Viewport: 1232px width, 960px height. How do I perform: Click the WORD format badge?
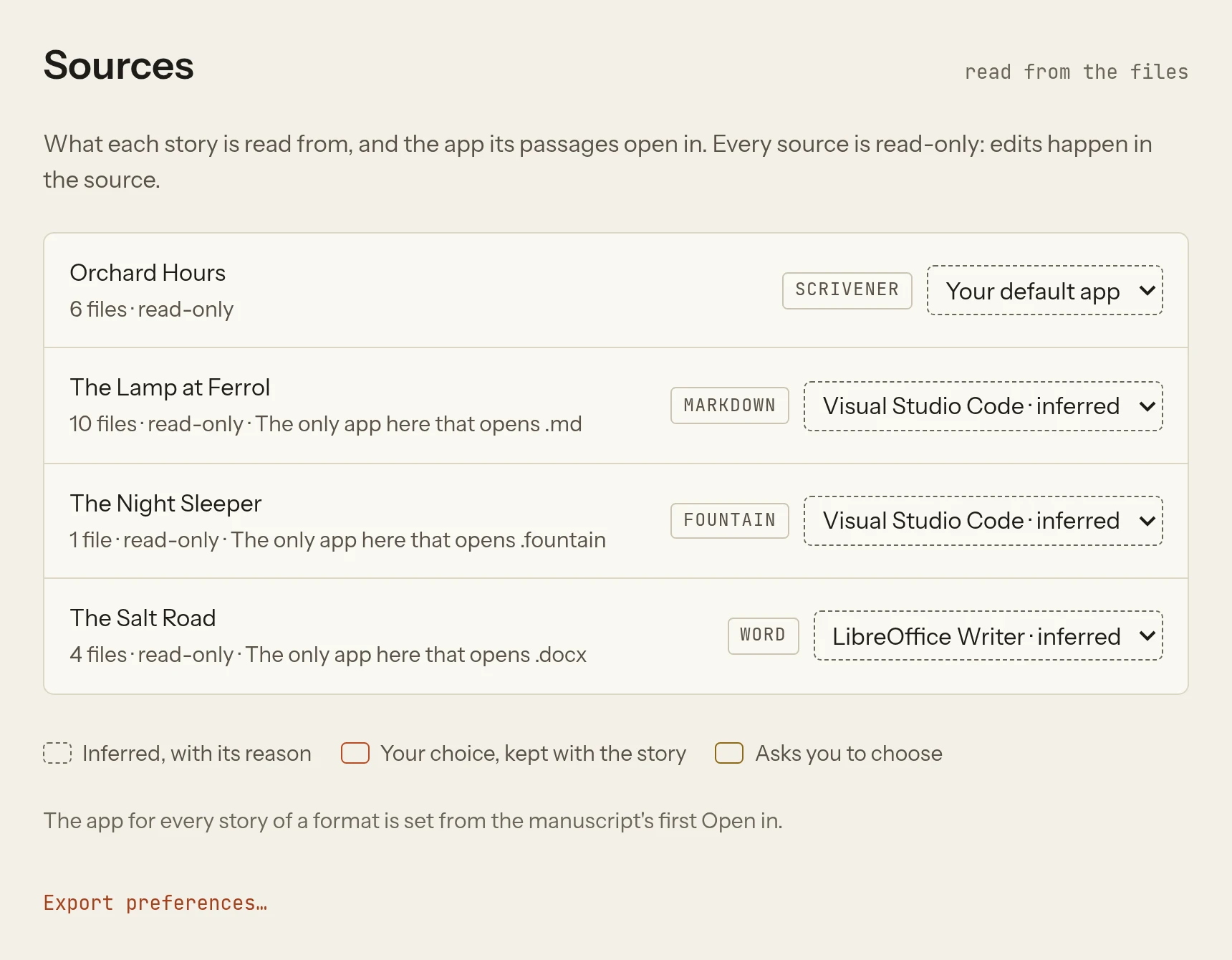point(763,635)
